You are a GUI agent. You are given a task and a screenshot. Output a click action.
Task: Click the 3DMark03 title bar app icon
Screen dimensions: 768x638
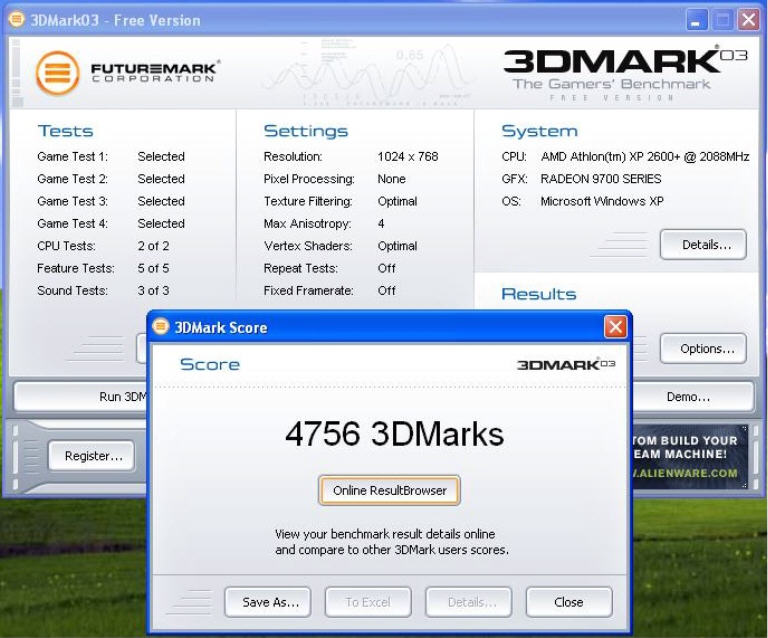(x=17, y=20)
